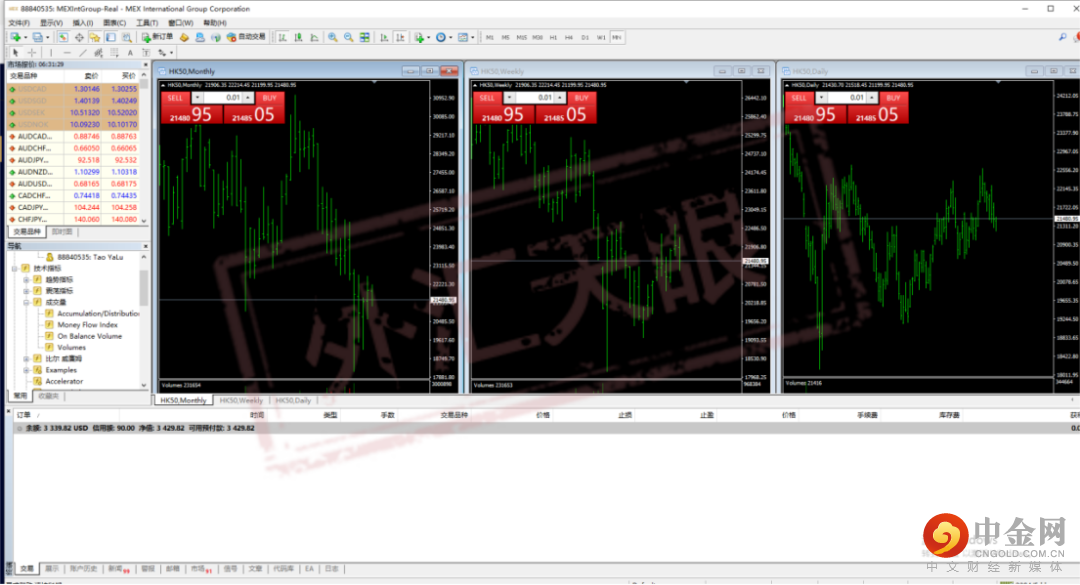Toggle the Data Window crosshair icon
This screenshot has height=585, width=1080.
point(79,37)
